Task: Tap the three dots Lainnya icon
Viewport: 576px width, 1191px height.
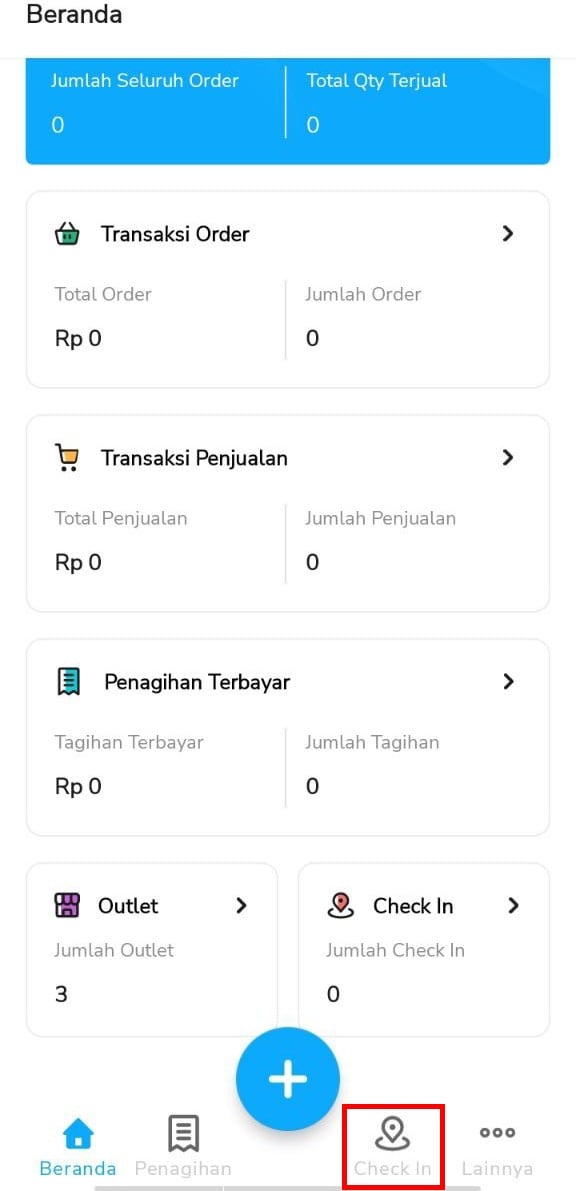Action: (x=498, y=1133)
